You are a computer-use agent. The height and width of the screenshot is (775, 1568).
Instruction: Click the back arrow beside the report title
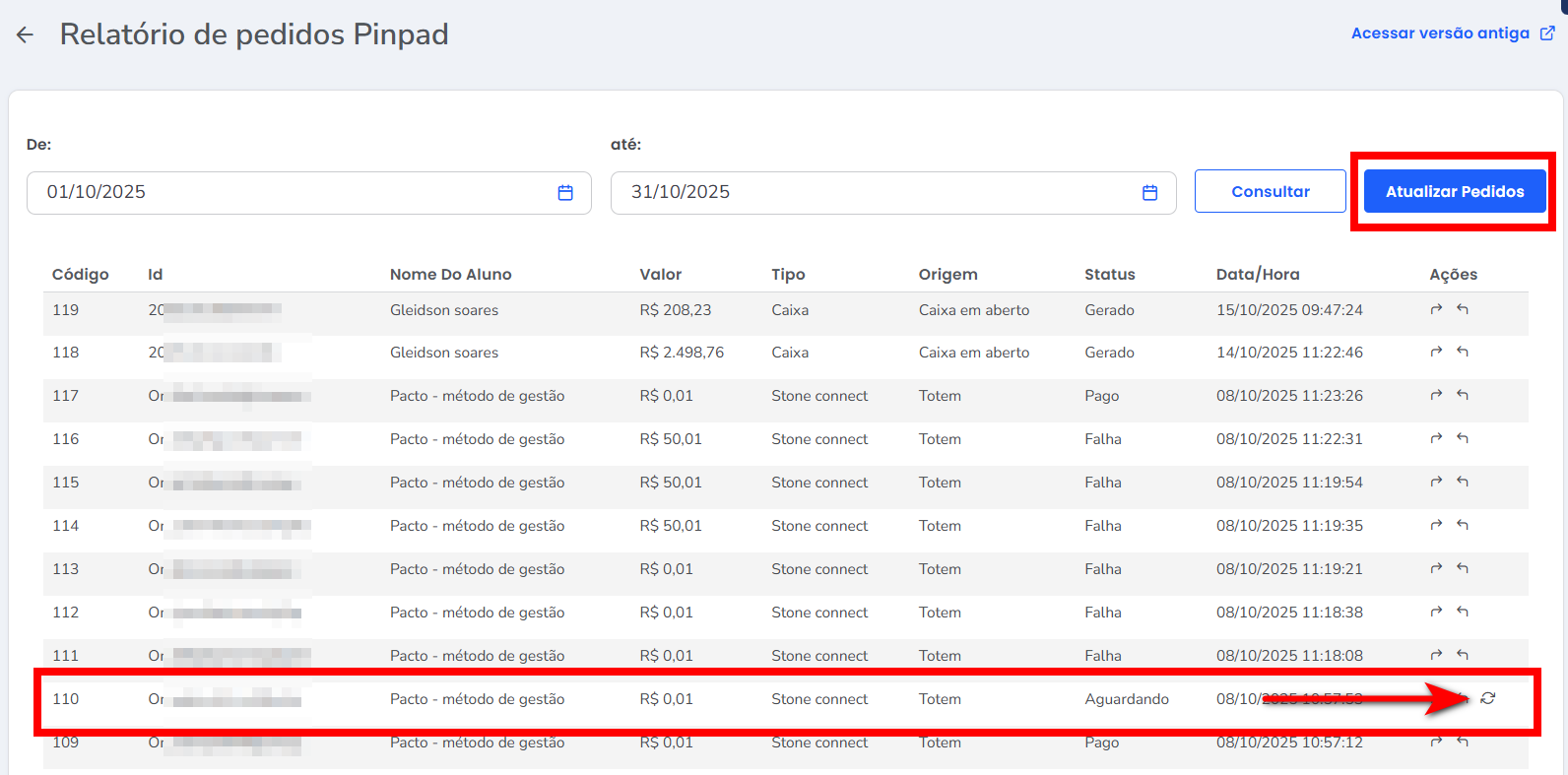25,34
